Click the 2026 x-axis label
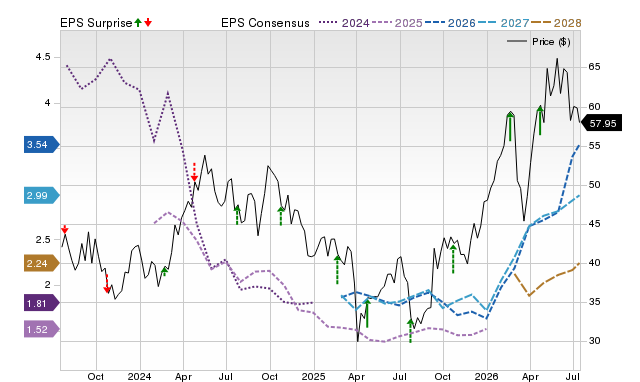The height and width of the screenshot is (382, 640). click(x=487, y=376)
